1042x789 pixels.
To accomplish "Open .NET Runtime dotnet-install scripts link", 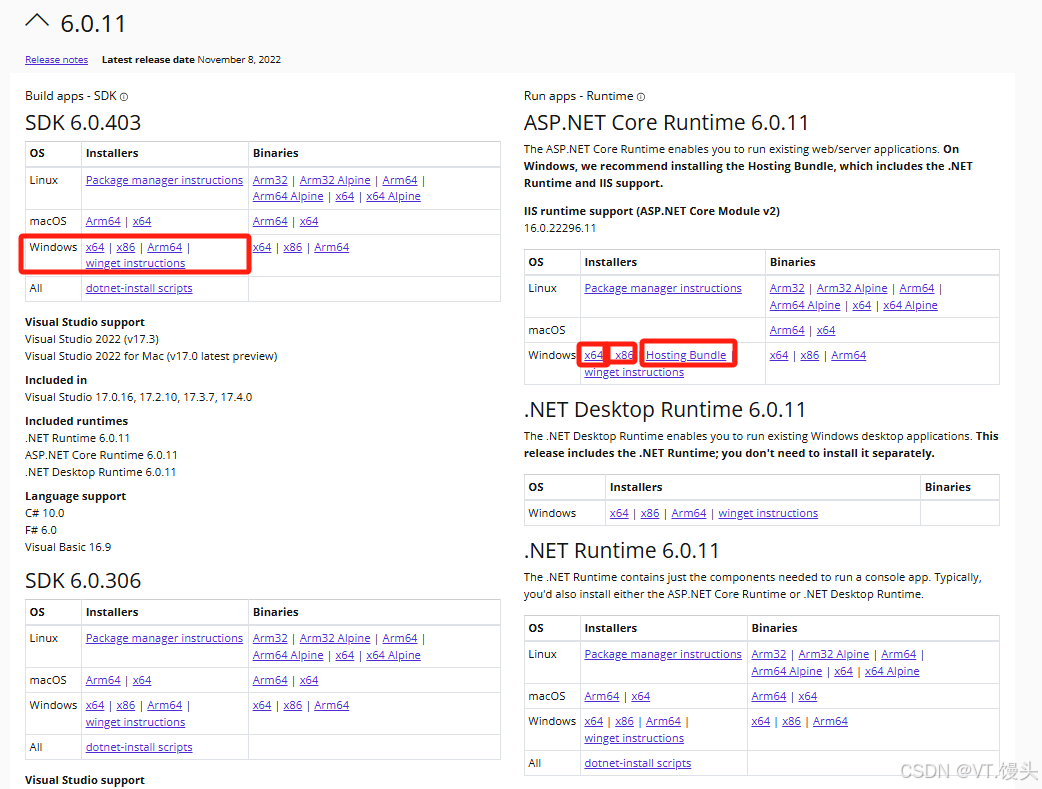I will click(638, 764).
